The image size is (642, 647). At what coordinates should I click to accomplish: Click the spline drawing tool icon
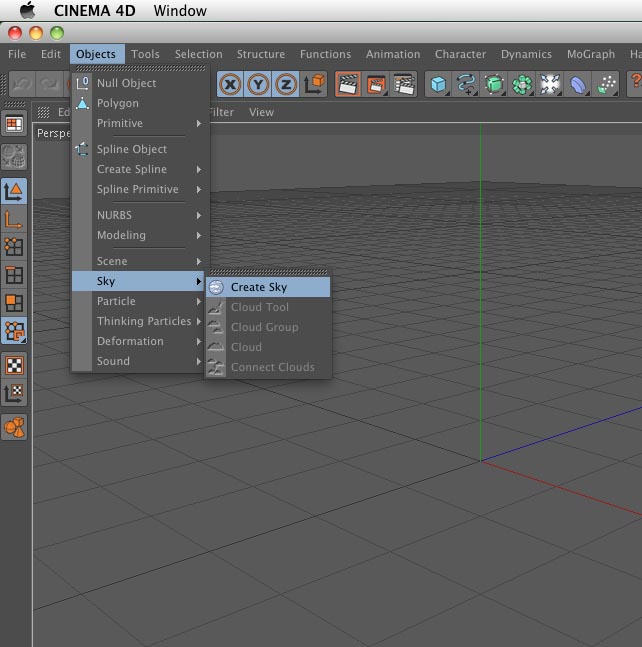click(466, 85)
